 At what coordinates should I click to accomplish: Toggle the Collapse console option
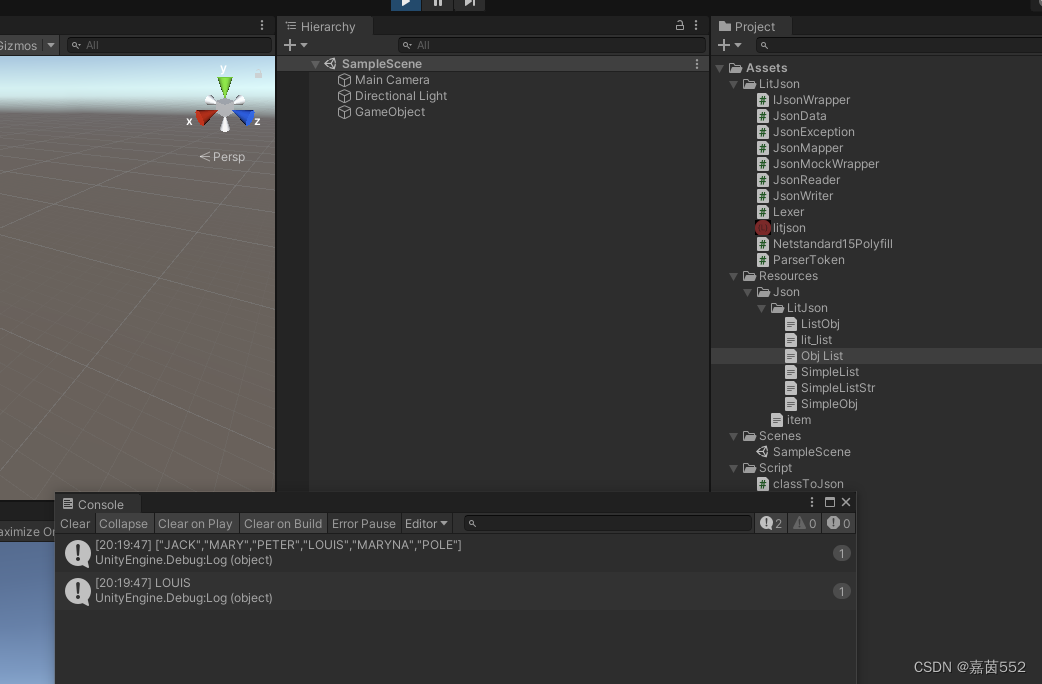tap(124, 524)
